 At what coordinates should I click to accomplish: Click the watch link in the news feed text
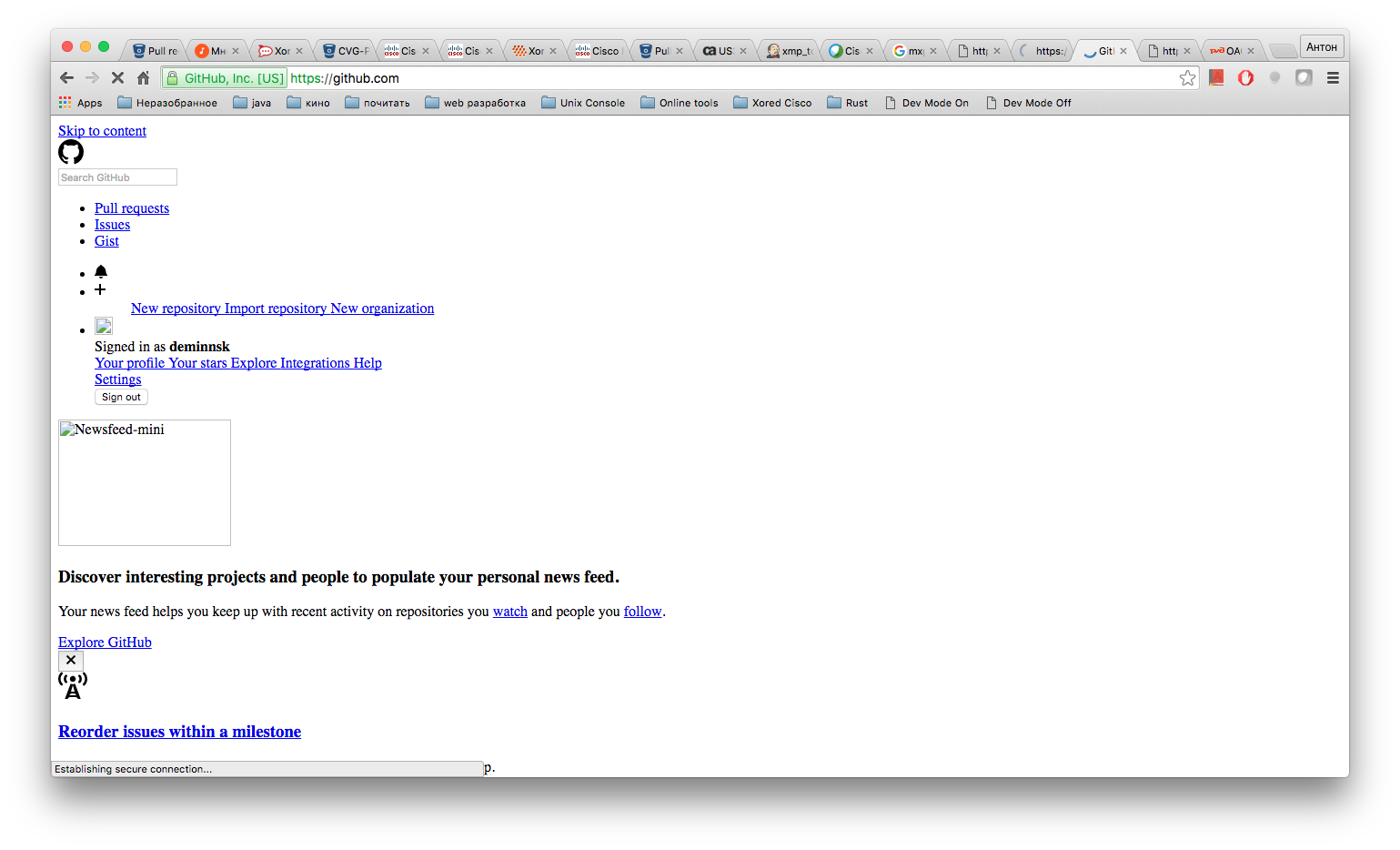(510, 612)
